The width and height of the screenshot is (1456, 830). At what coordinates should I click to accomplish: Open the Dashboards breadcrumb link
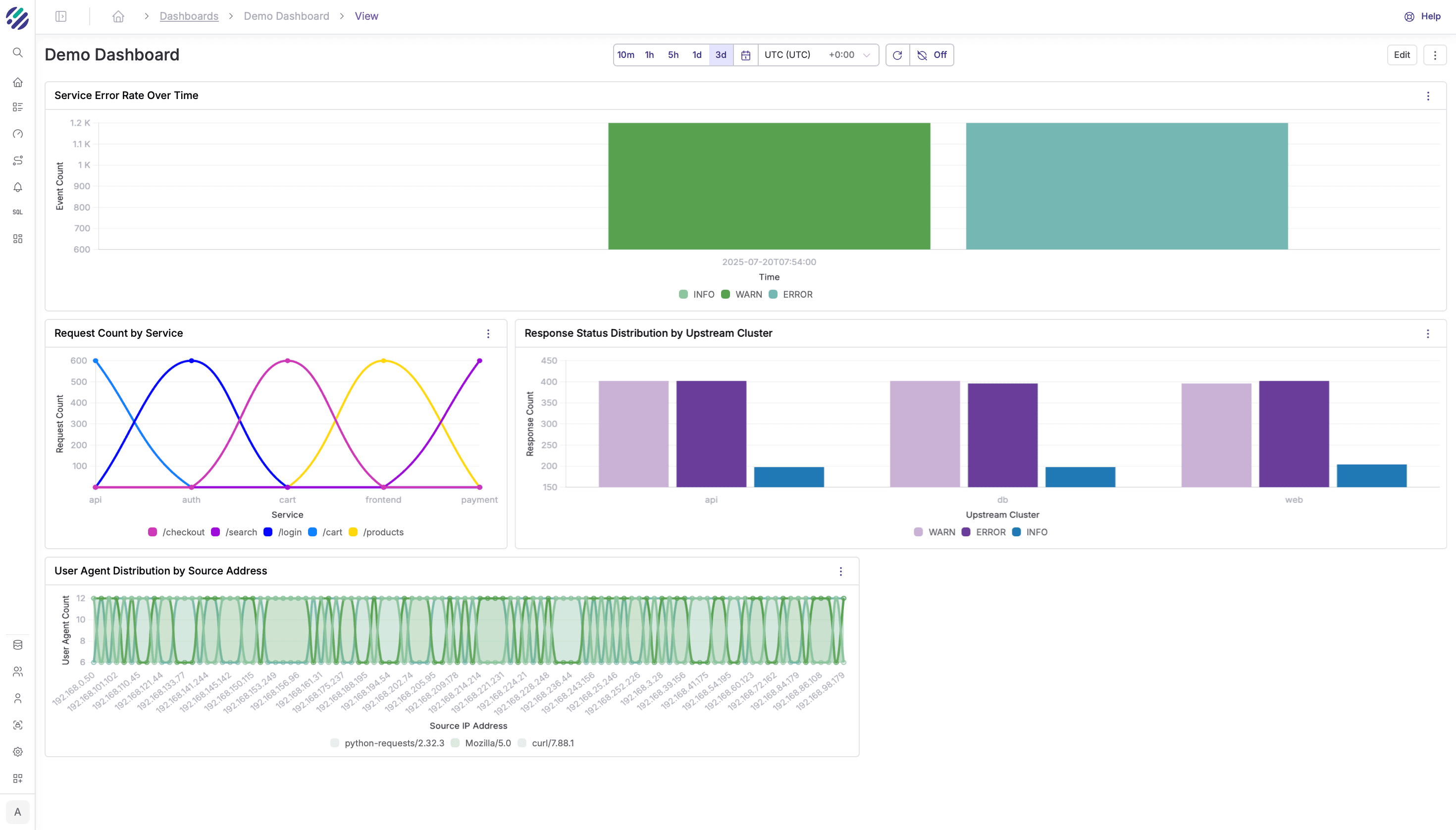(x=189, y=16)
